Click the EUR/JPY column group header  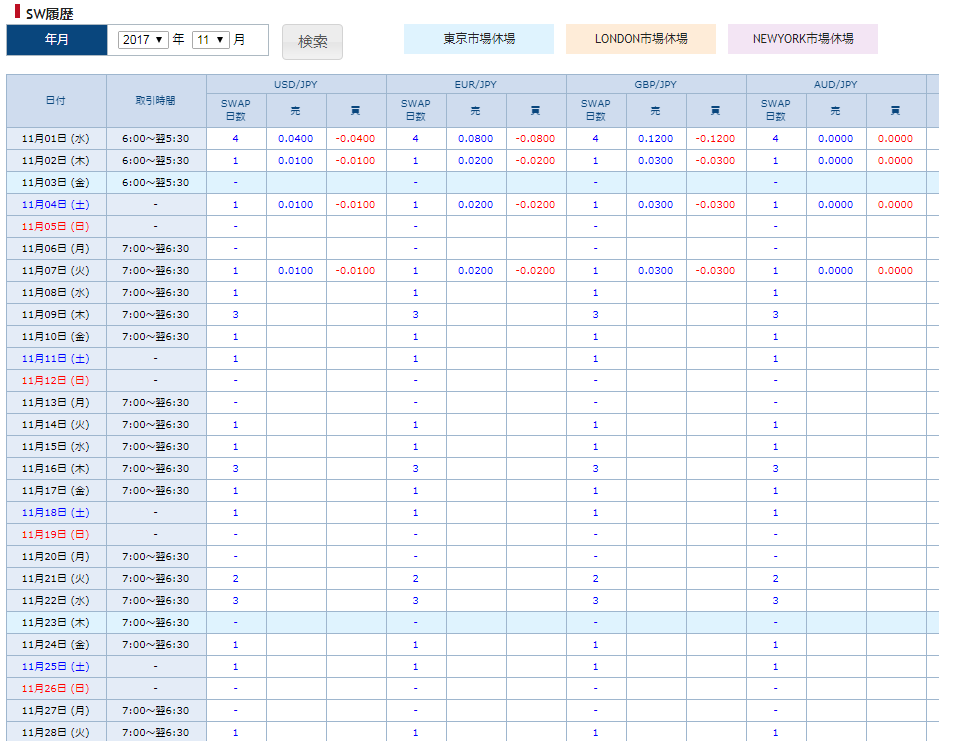(475, 84)
